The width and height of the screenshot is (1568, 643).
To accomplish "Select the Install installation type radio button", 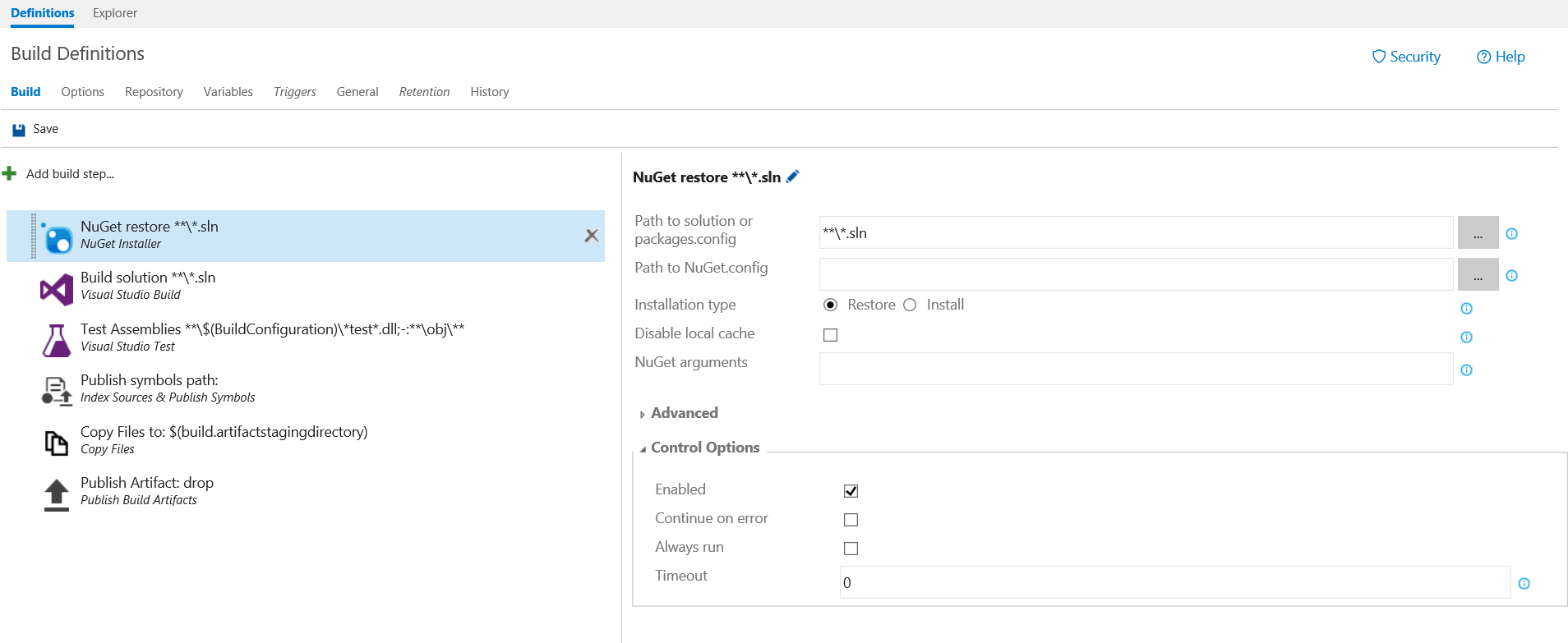I will 910,305.
